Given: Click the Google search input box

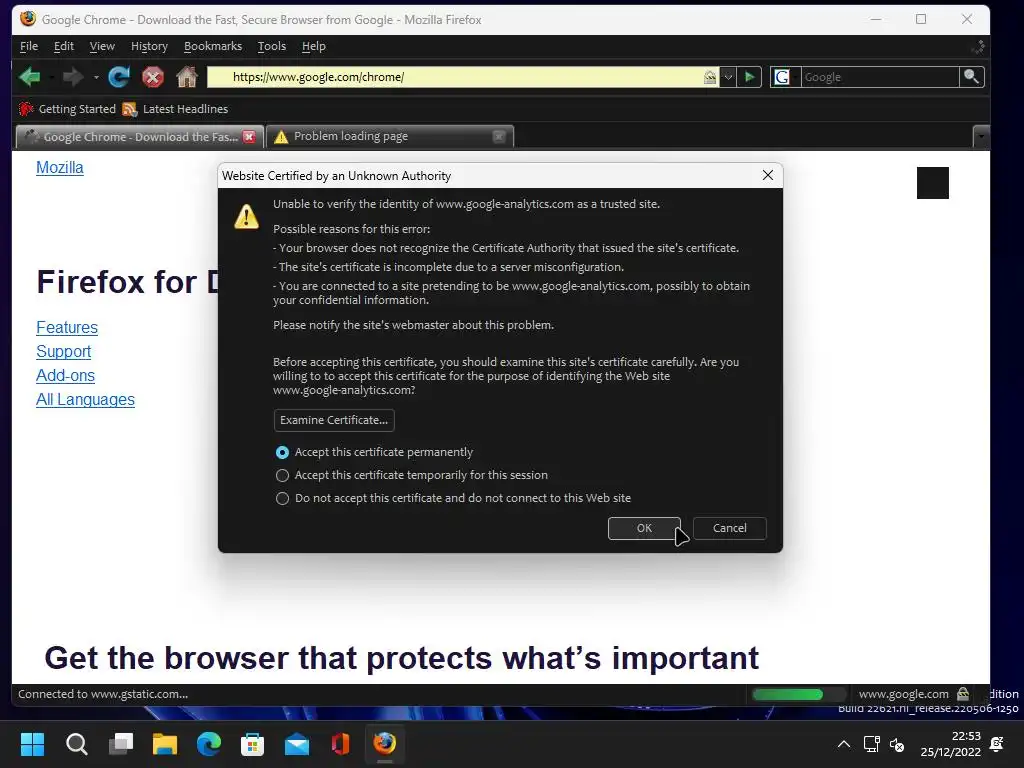Looking at the screenshot, I should pos(879,77).
